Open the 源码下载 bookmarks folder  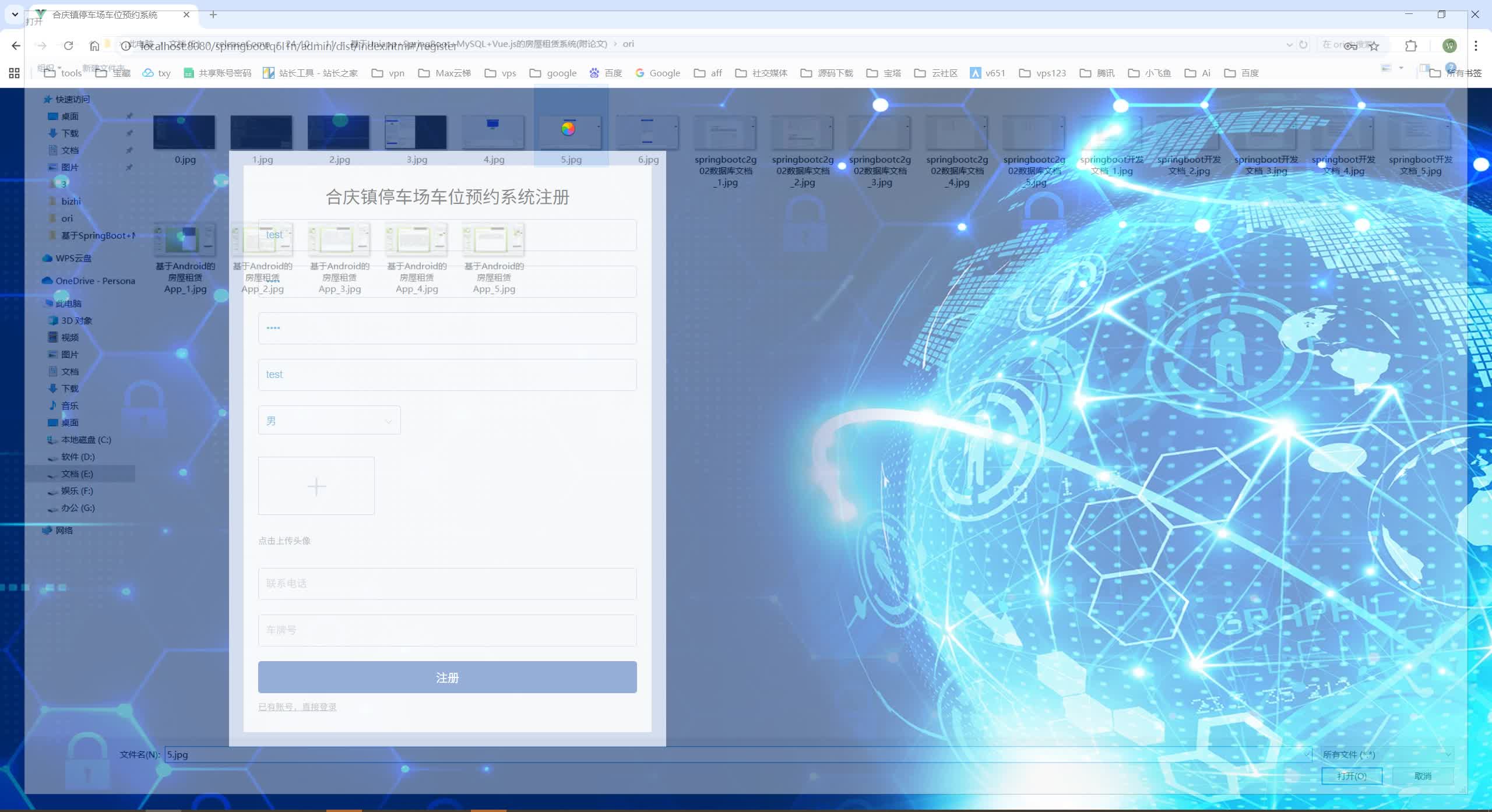(826, 73)
